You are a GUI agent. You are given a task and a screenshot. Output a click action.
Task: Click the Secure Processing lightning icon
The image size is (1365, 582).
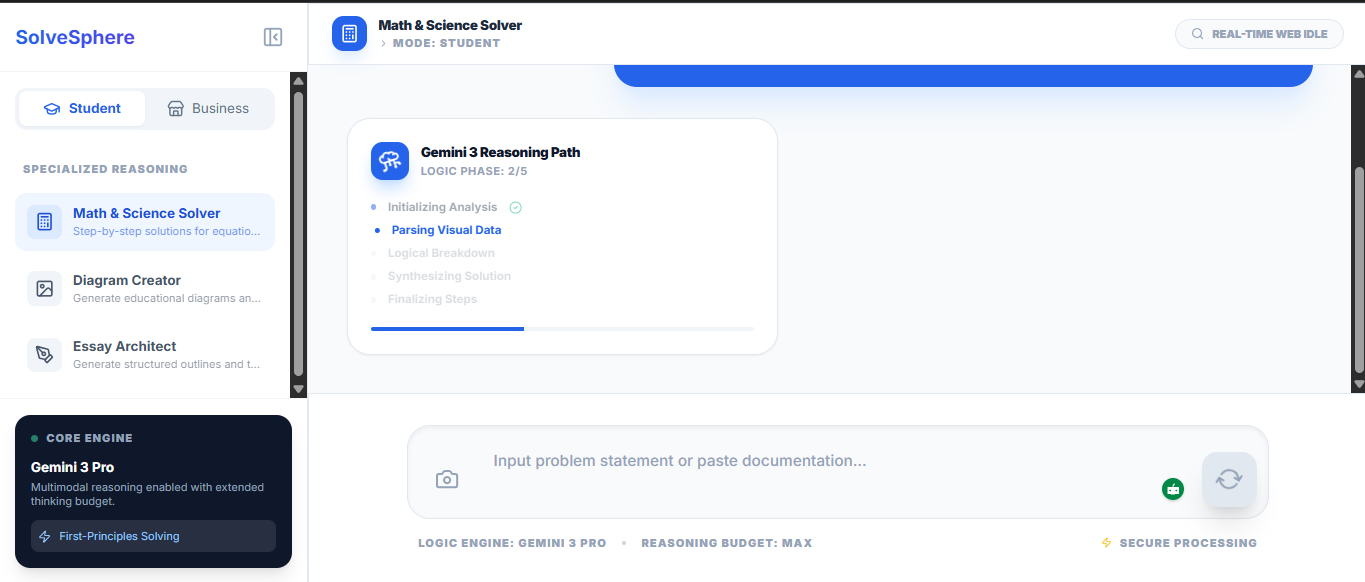click(x=1106, y=543)
